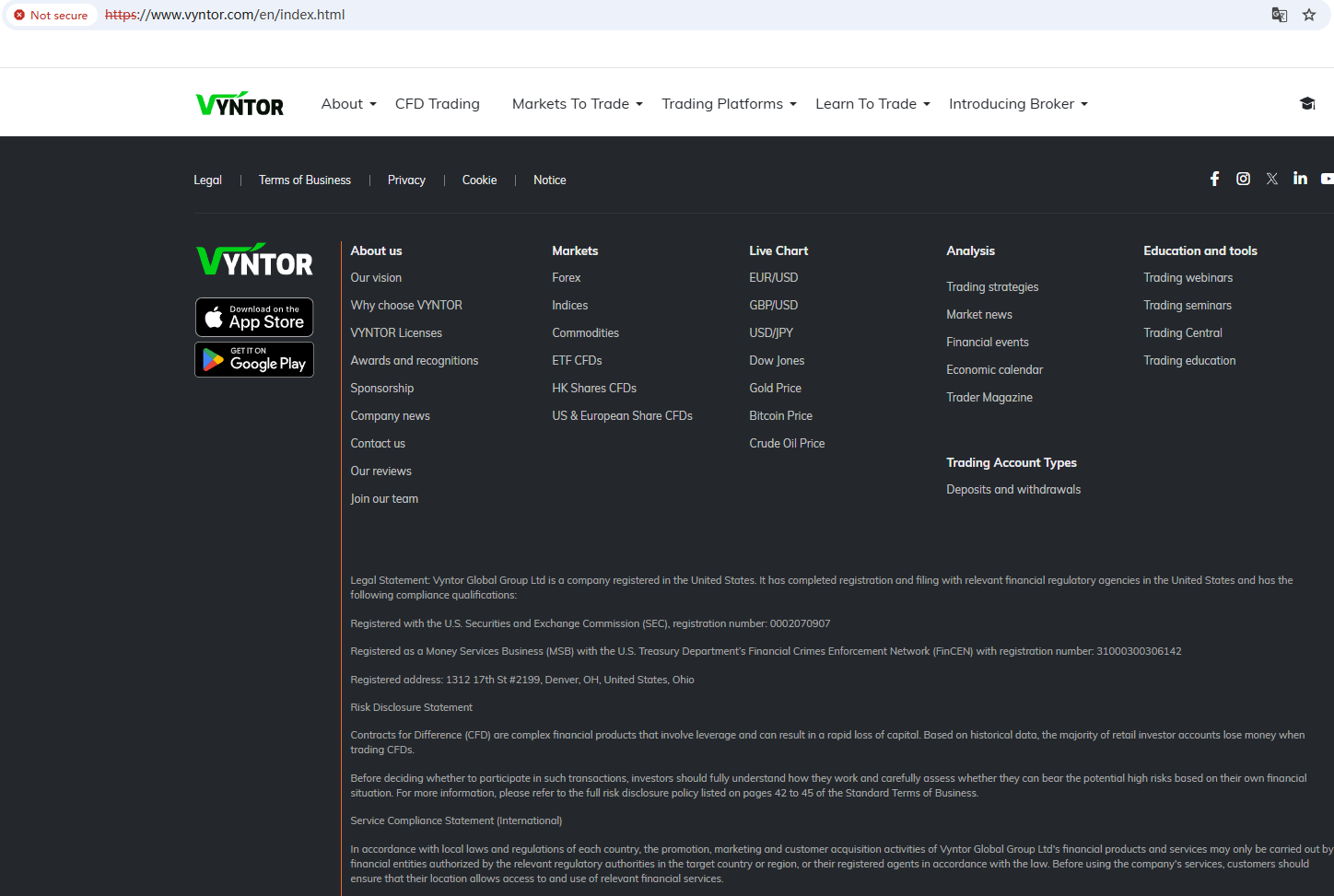Open the GBP/USD live chart link
Screen dimensions: 1334x896
pos(774,306)
